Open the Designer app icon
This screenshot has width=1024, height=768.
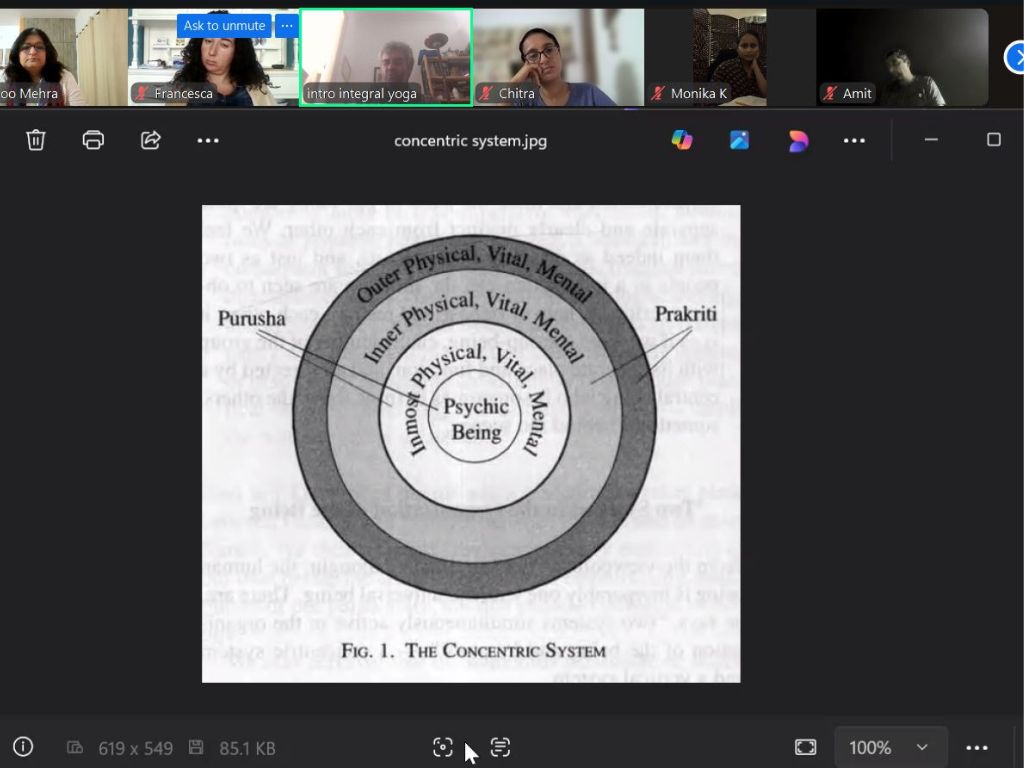tap(797, 140)
